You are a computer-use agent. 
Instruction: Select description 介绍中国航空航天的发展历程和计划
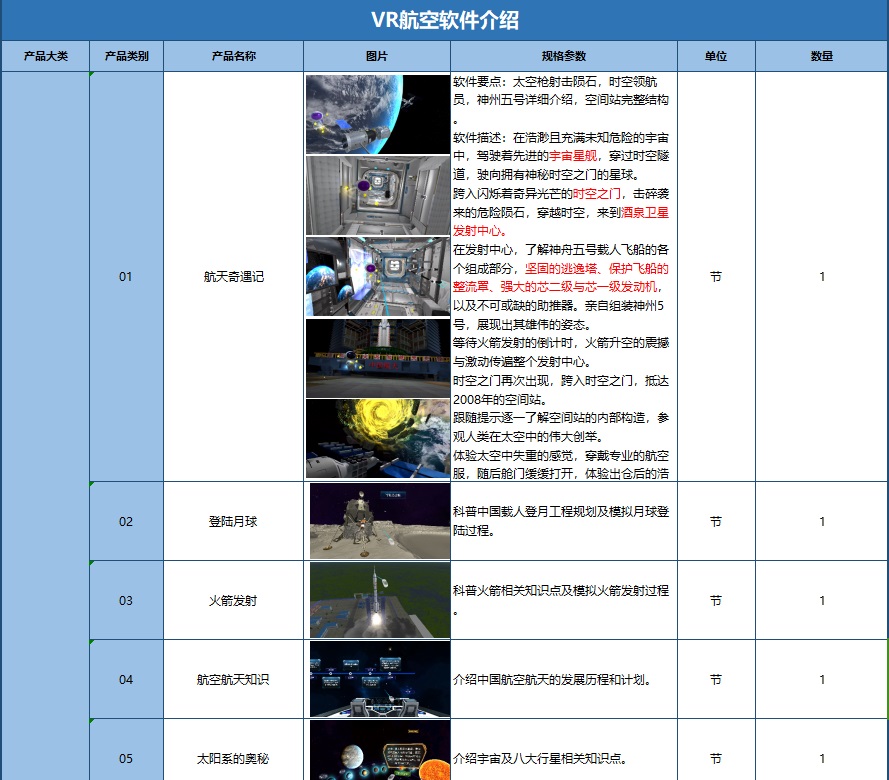click(x=564, y=679)
